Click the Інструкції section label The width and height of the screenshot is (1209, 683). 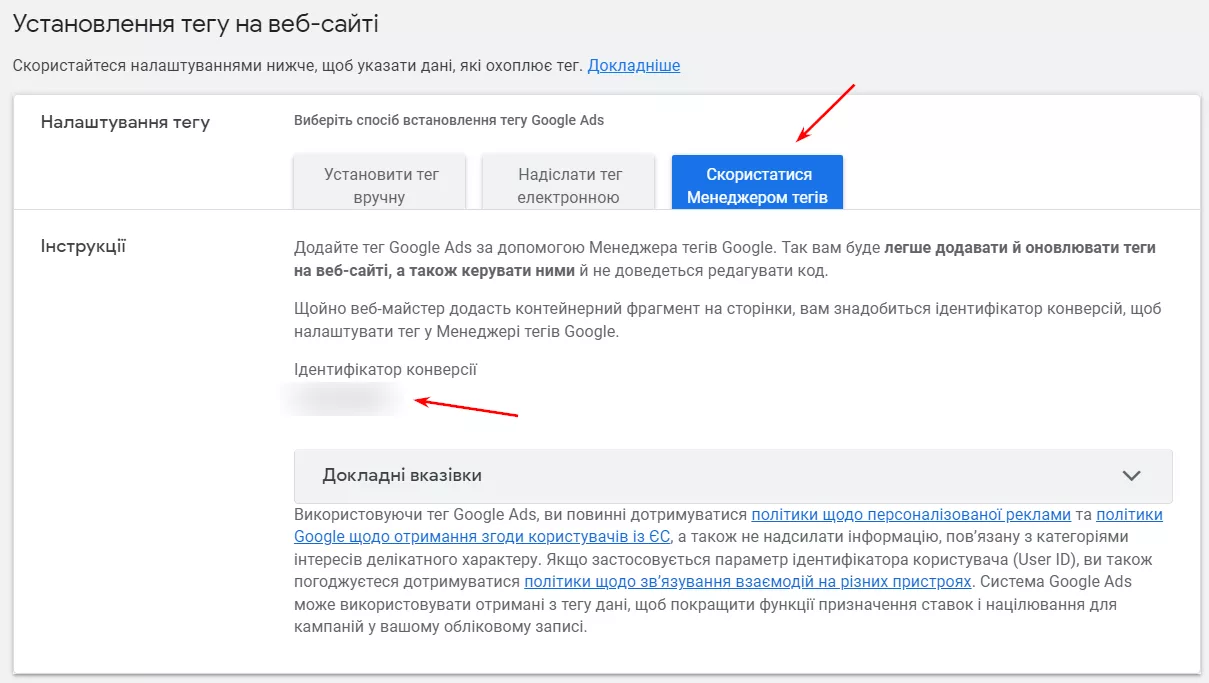(x=83, y=246)
